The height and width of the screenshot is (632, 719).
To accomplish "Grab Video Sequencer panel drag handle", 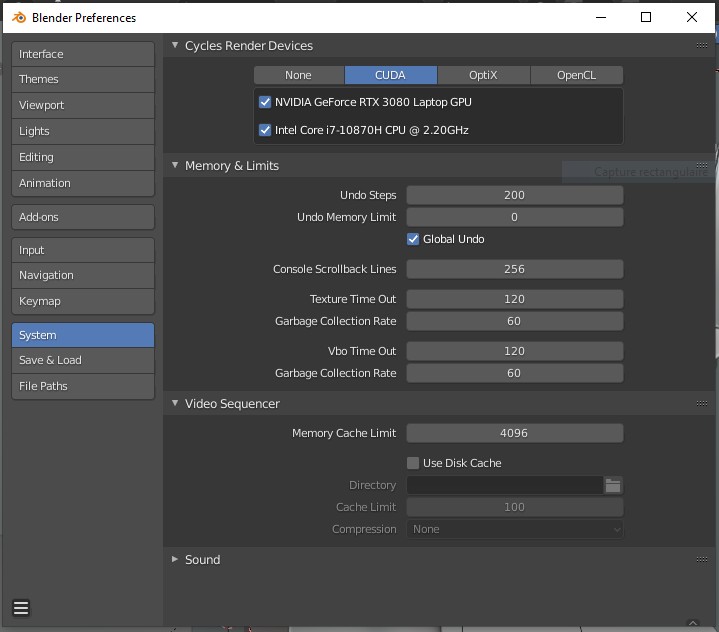I will pyautogui.click(x=702, y=404).
